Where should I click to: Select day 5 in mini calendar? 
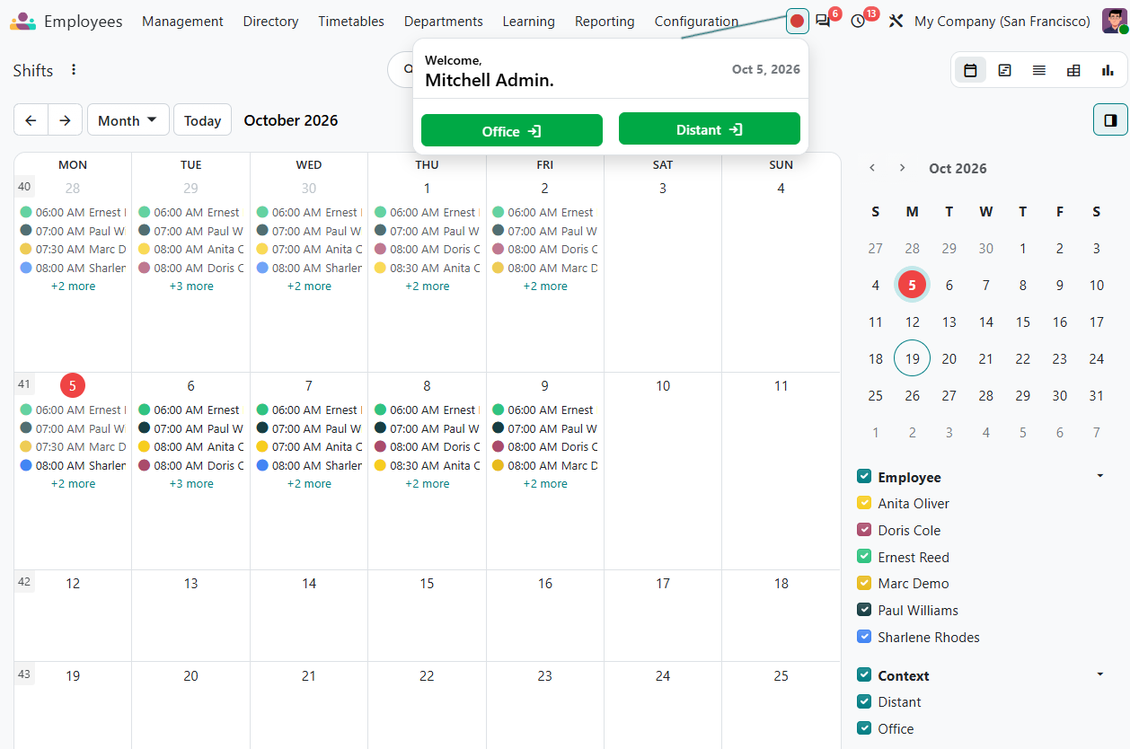(x=912, y=285)
